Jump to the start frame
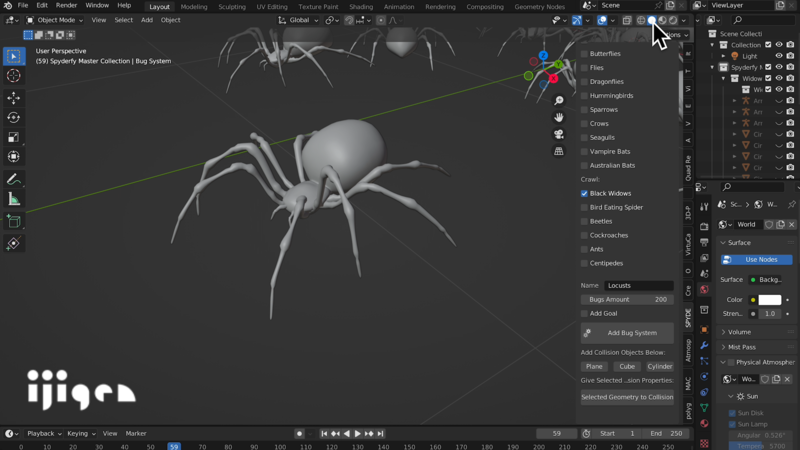This screenshot has width=800, height=450. 324,434
